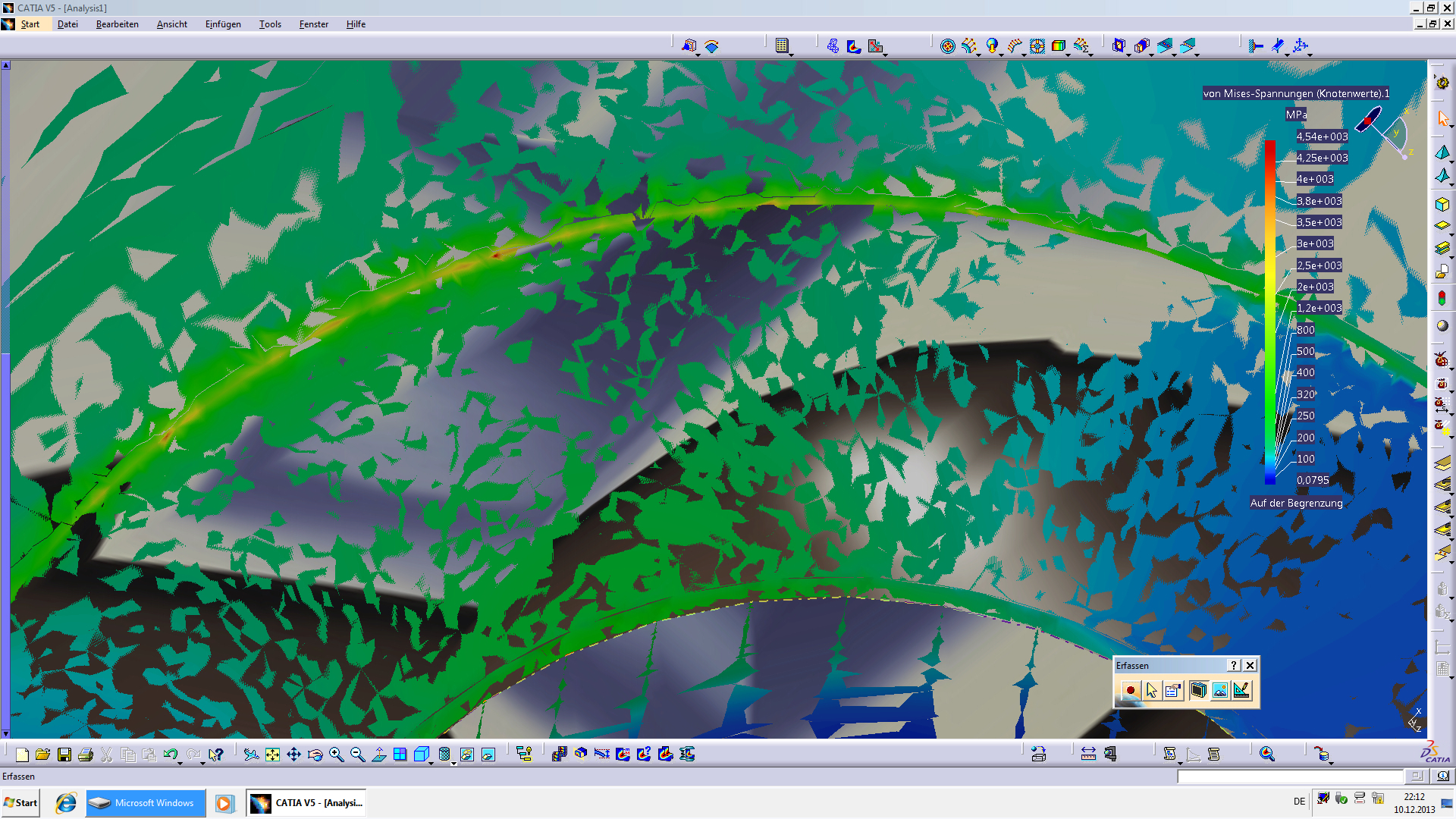Select pixel image mode in Erfassen toolbar
This screenshot has height=819, width=1456.
[1219, 690]
